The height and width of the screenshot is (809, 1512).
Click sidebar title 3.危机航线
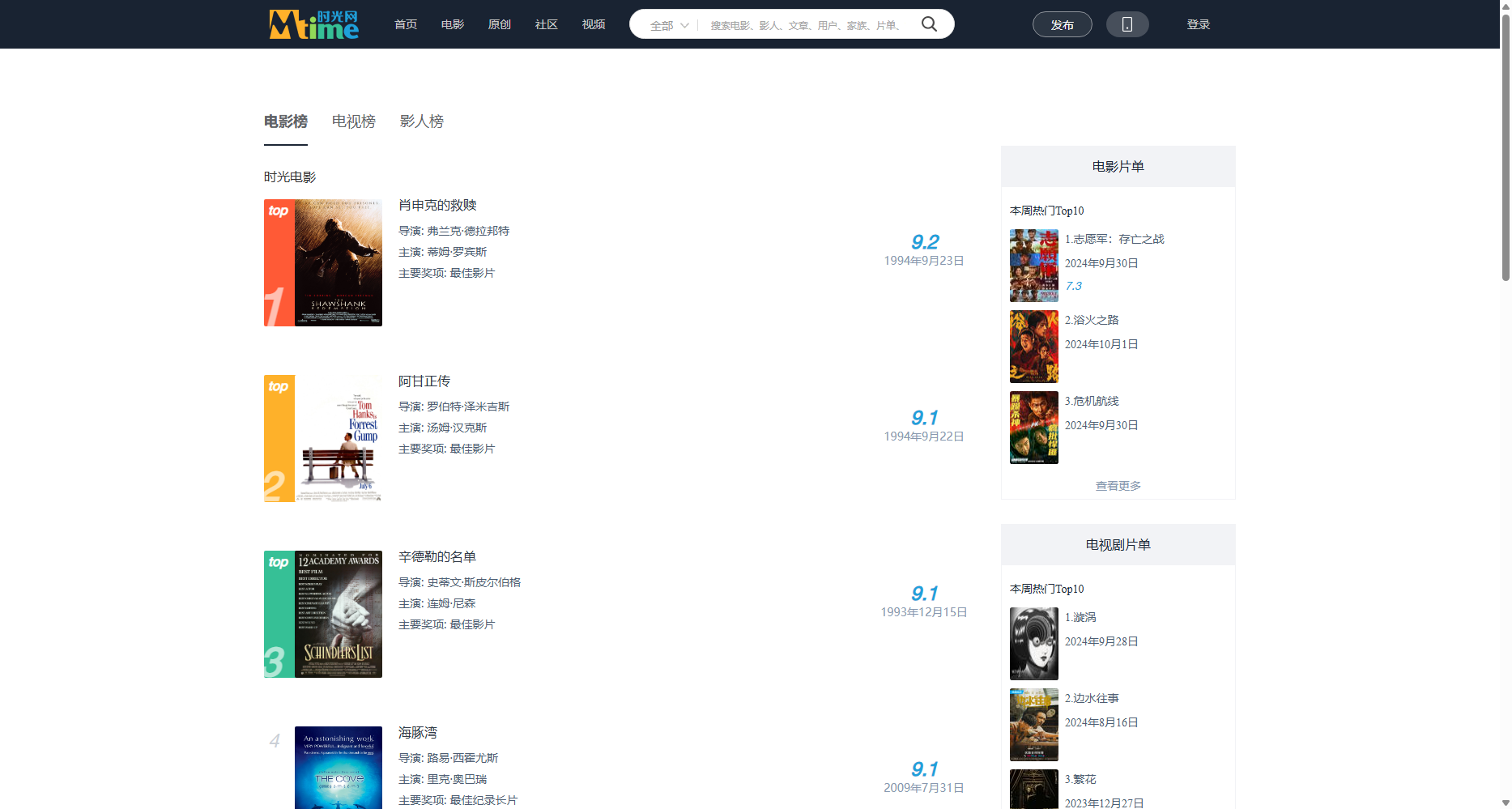coord(1092,401)
